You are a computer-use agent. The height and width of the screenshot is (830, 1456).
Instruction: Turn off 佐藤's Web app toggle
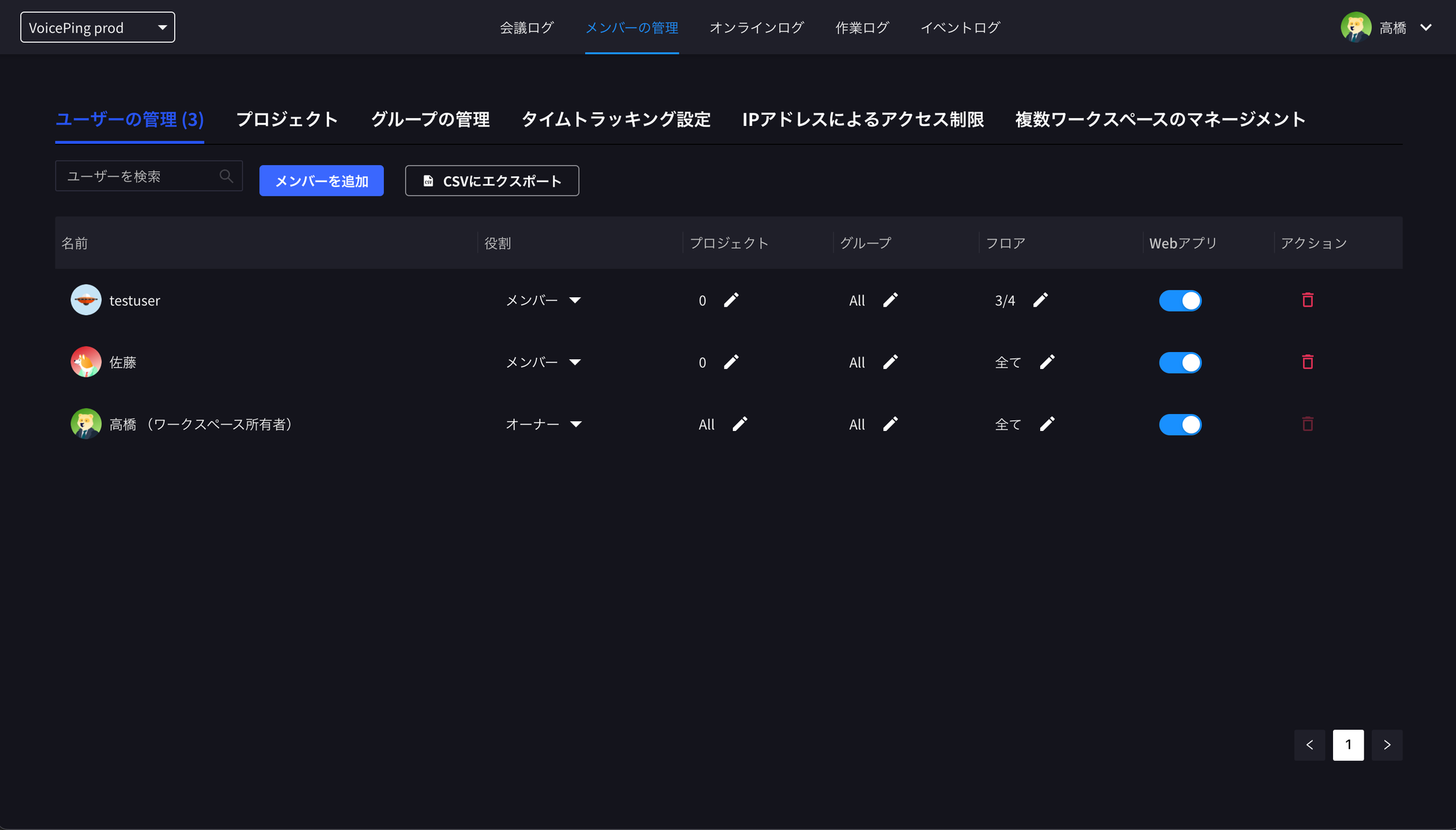1181,362
